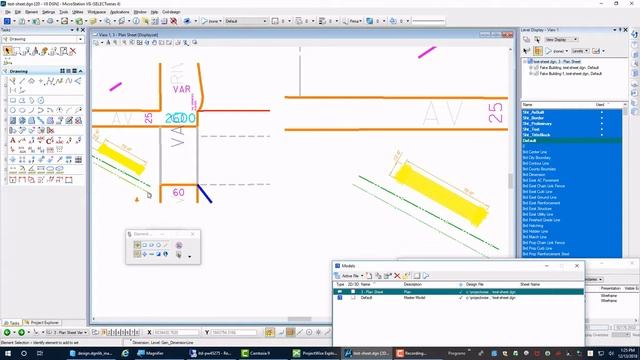Click the highlighted level filter icon in Level Display
The height and width of the screenshot is (360, 640).
tap(538, 51)
